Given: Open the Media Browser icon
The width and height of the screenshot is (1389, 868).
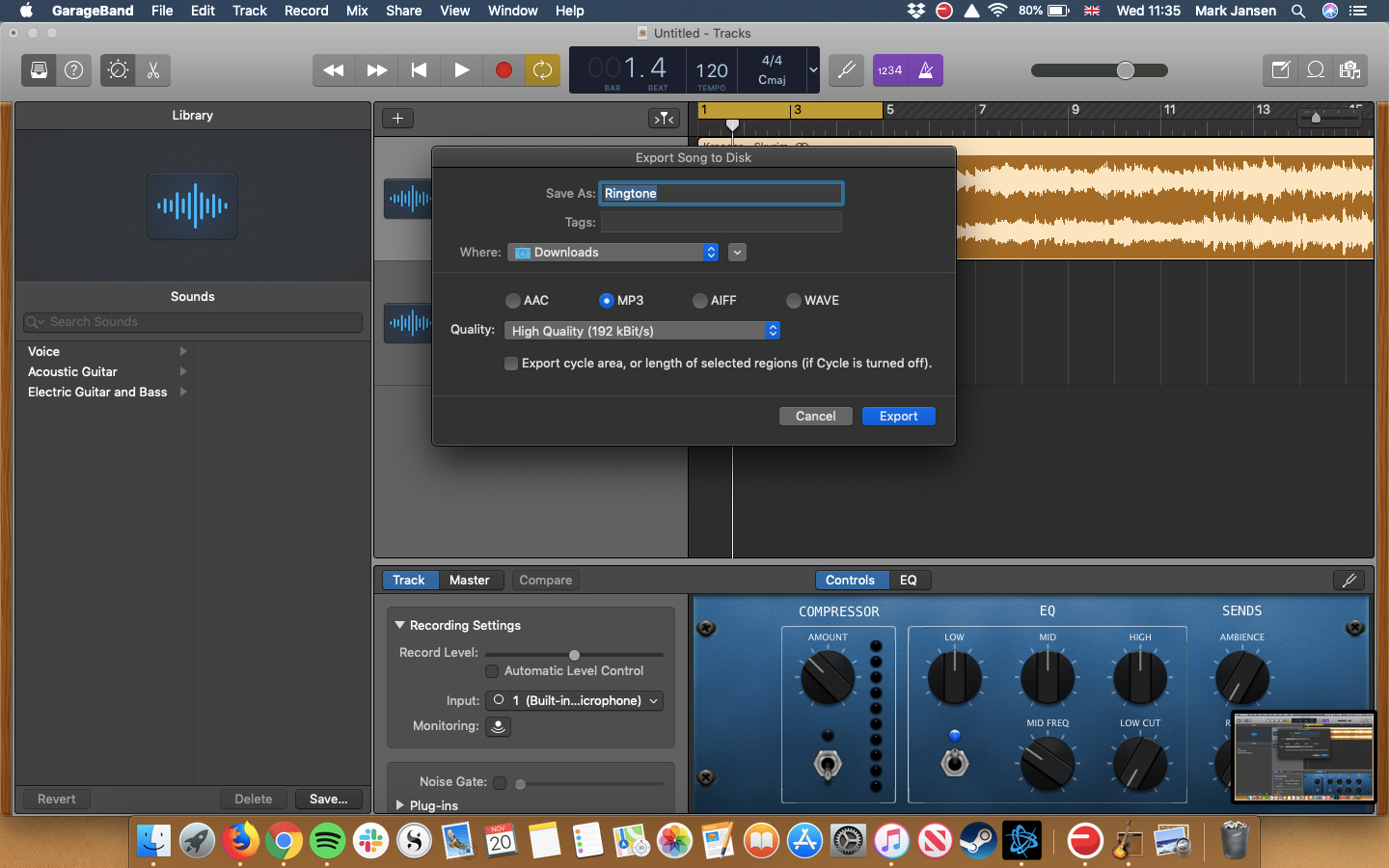Looking at the screenshot, I should [1350, 69].
